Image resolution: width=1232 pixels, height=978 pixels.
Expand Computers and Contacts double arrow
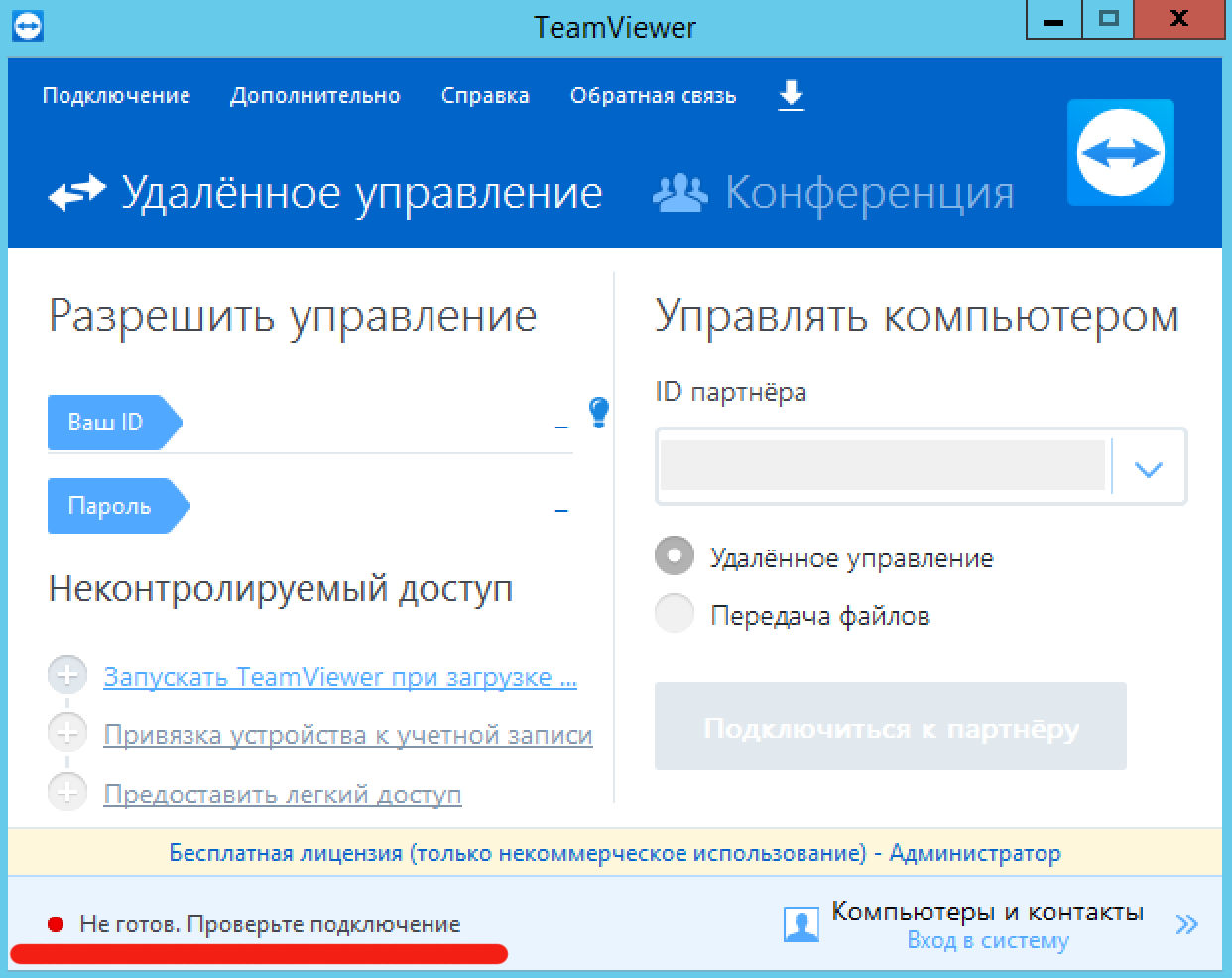coord(1186,924)
